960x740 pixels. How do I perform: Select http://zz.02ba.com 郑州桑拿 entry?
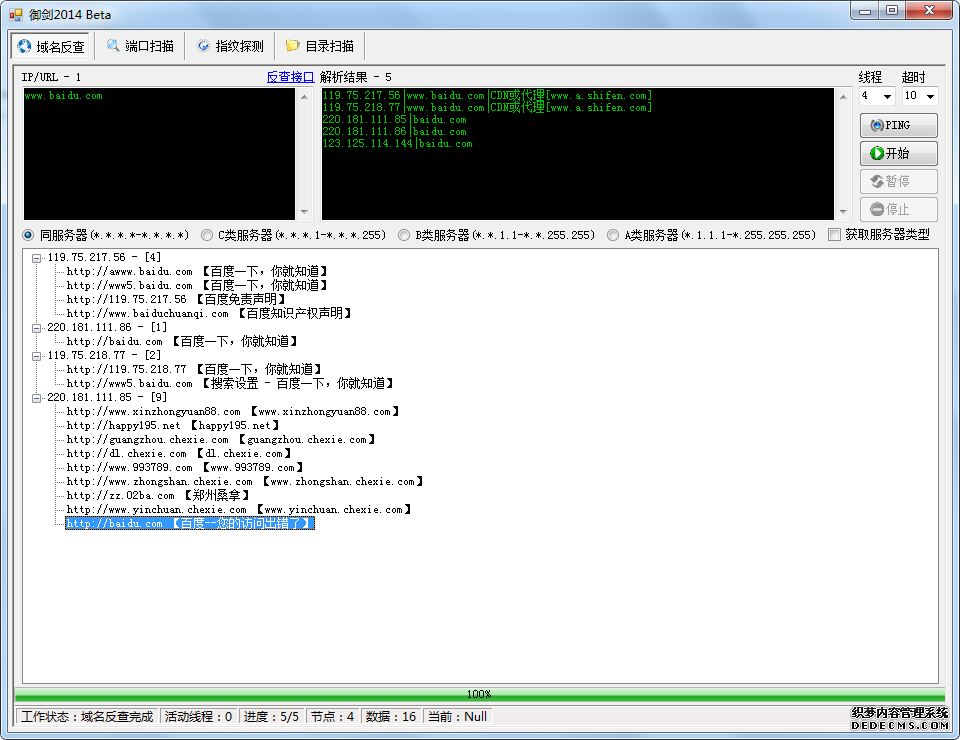[159, 496]
